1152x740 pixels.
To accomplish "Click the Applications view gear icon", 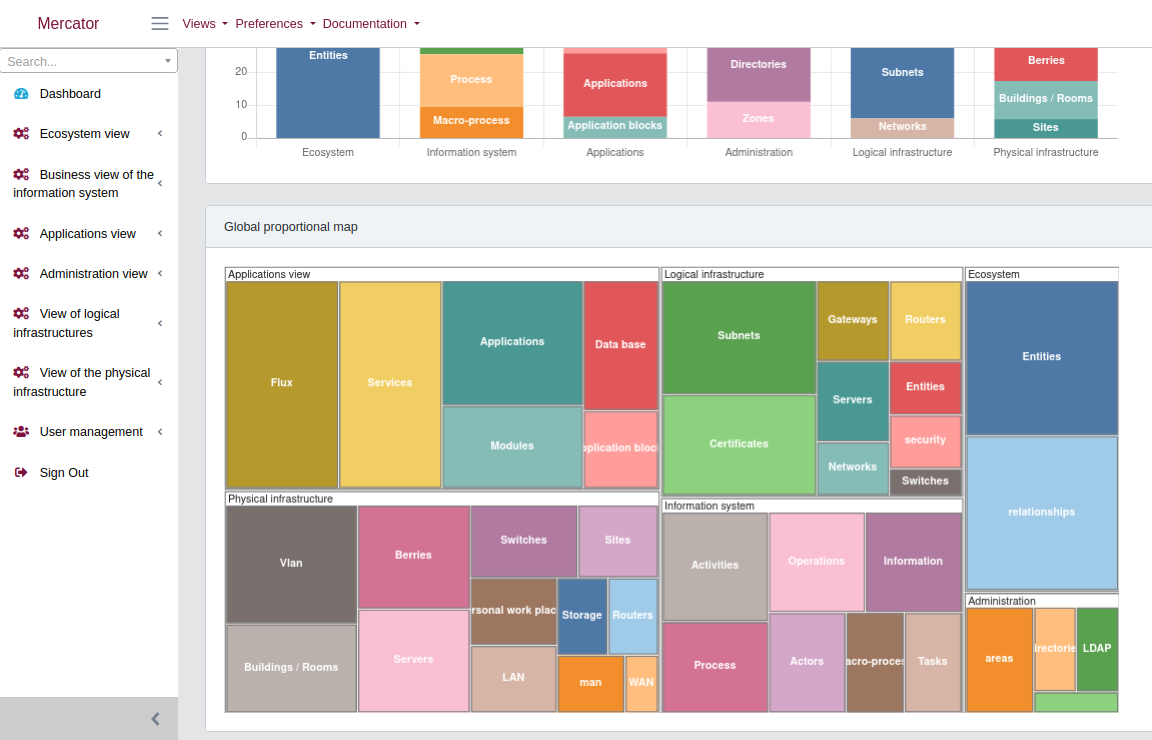I will point(21,233).
